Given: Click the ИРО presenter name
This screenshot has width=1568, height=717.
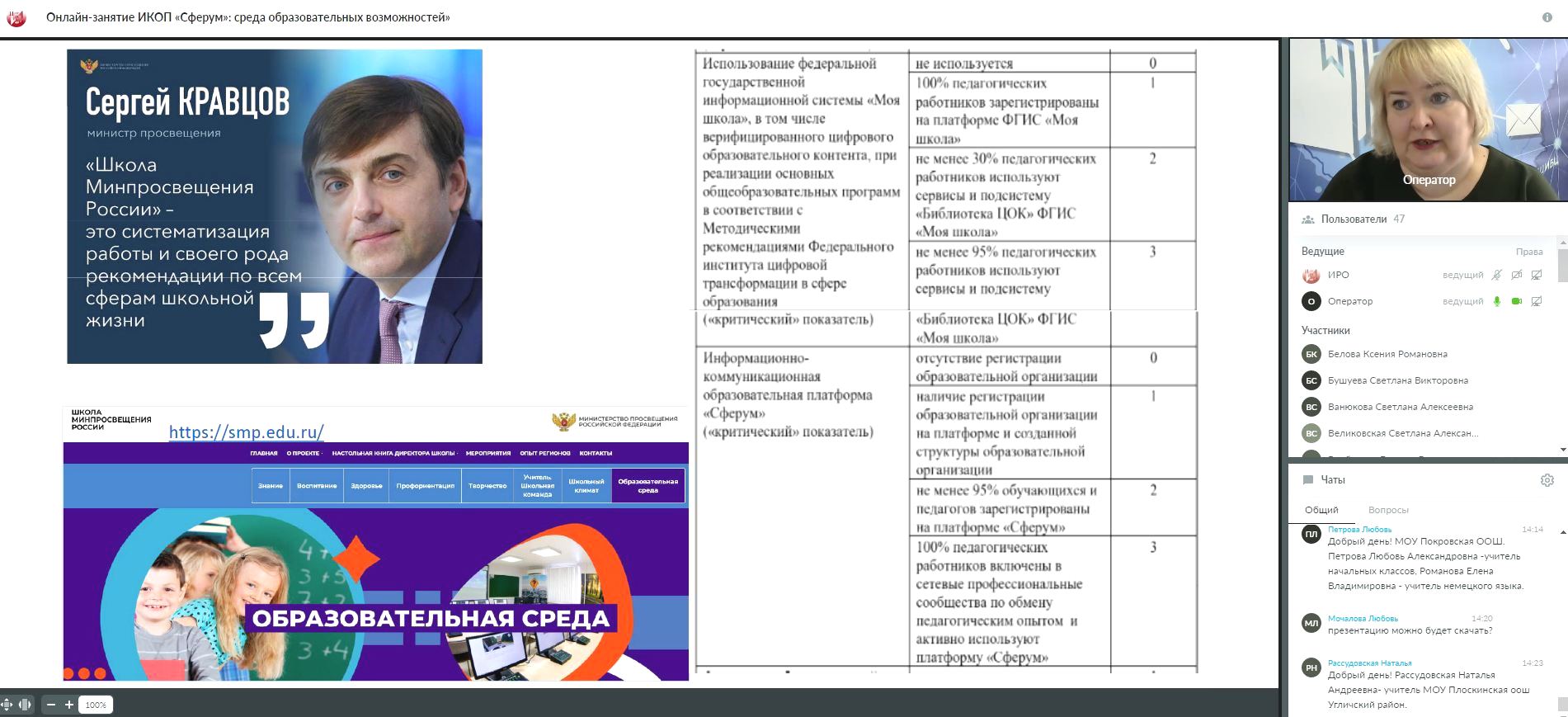Looking at the screenshot, I should (x=1338, y=275).
